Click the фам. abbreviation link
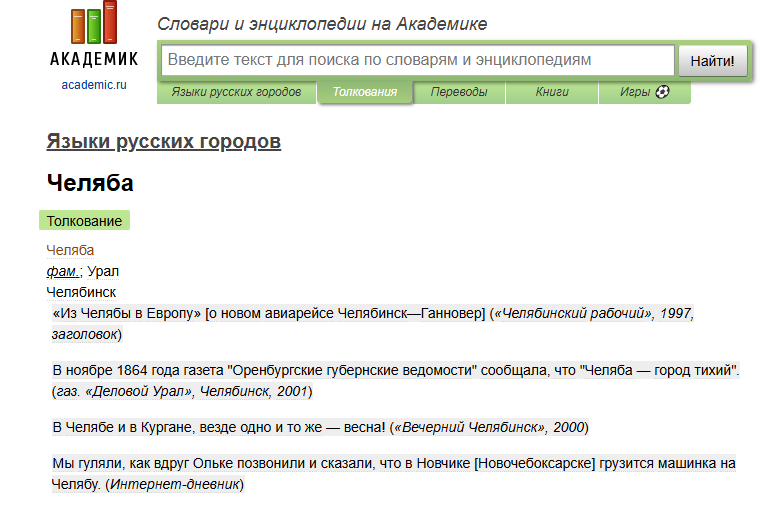The width and height of the screenshot is (776, 509). point(63,271)
